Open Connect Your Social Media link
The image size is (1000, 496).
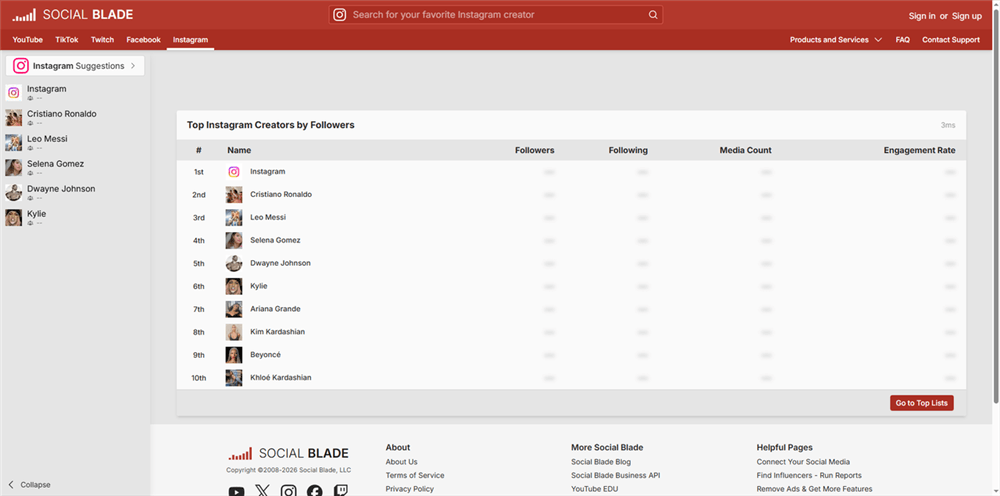(x=803, y=462)
